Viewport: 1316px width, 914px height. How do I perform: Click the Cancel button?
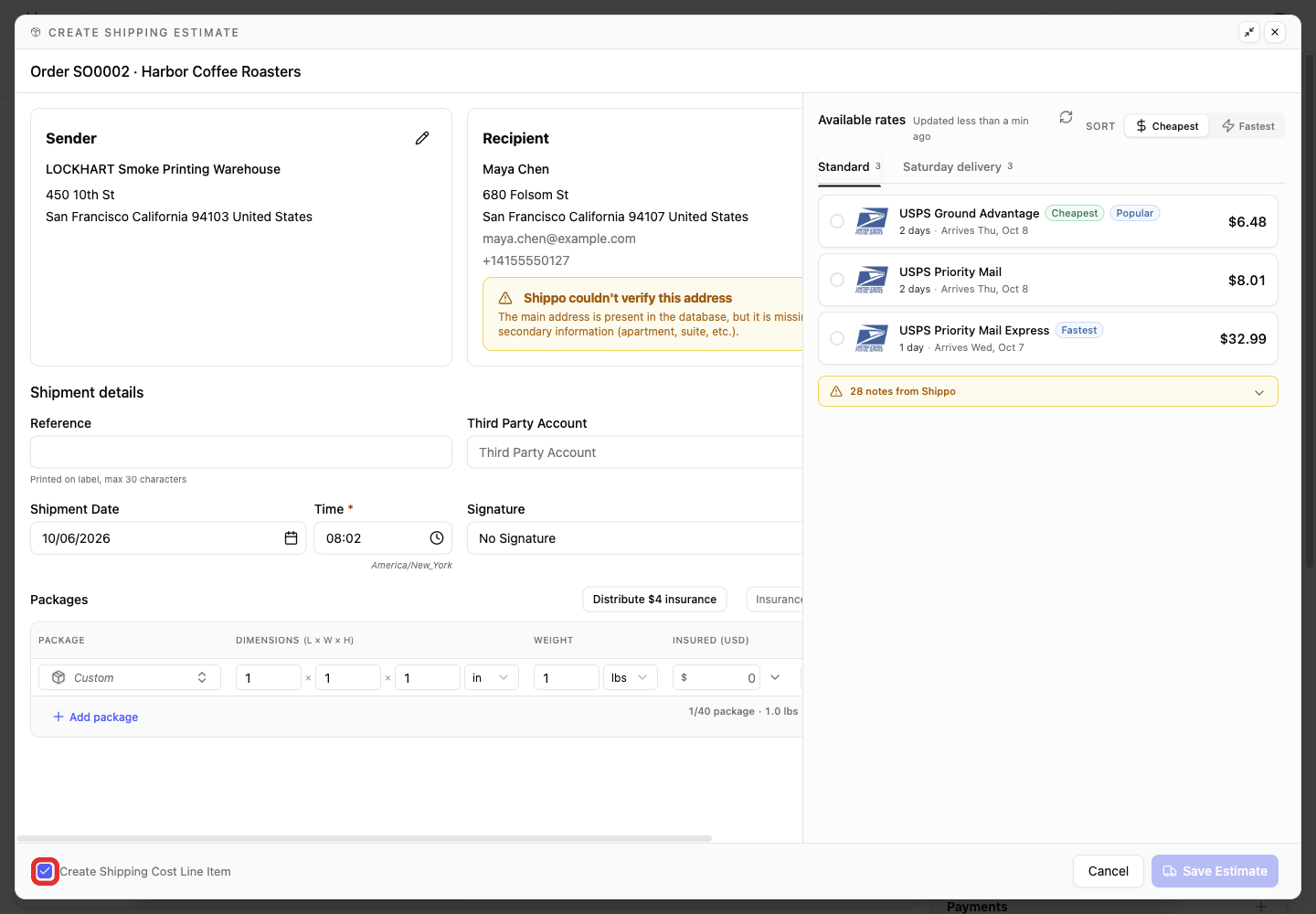tap(1109, 871)
